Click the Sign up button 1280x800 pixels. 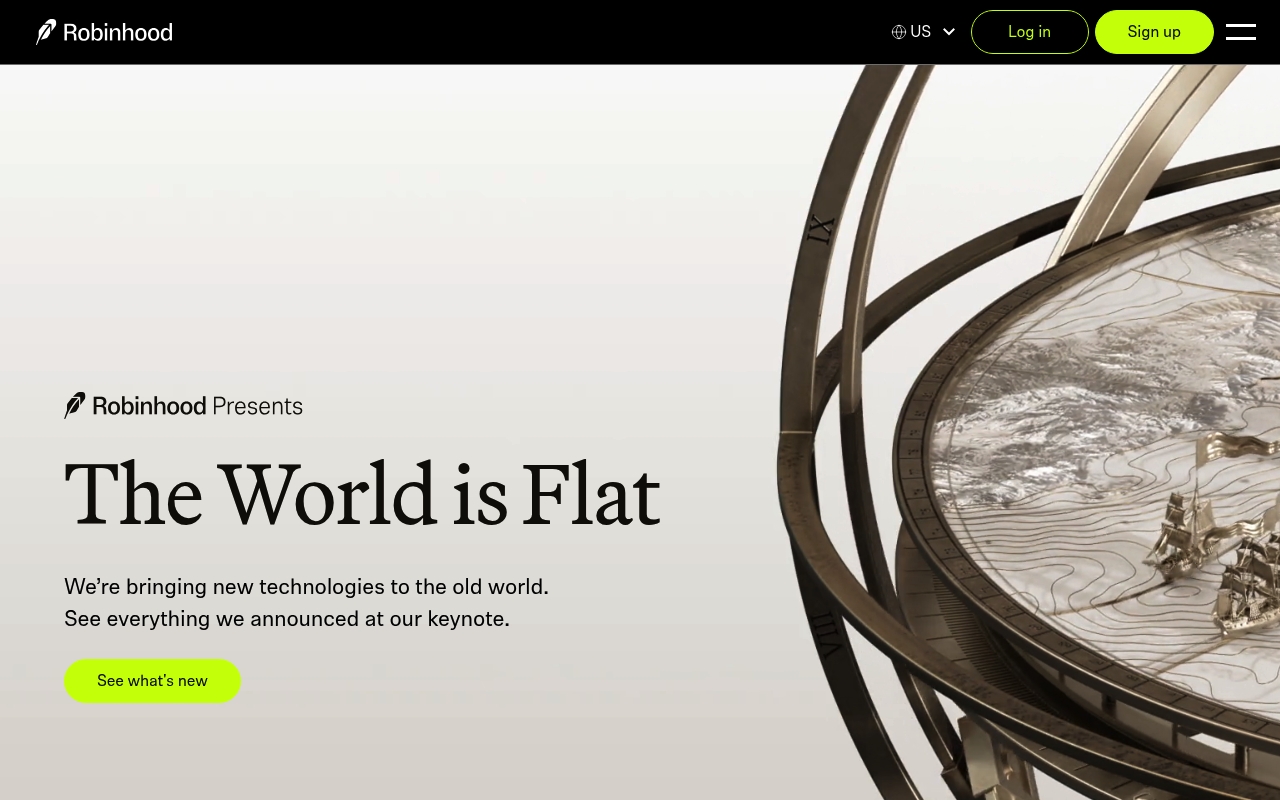[x=1154, y=32]
